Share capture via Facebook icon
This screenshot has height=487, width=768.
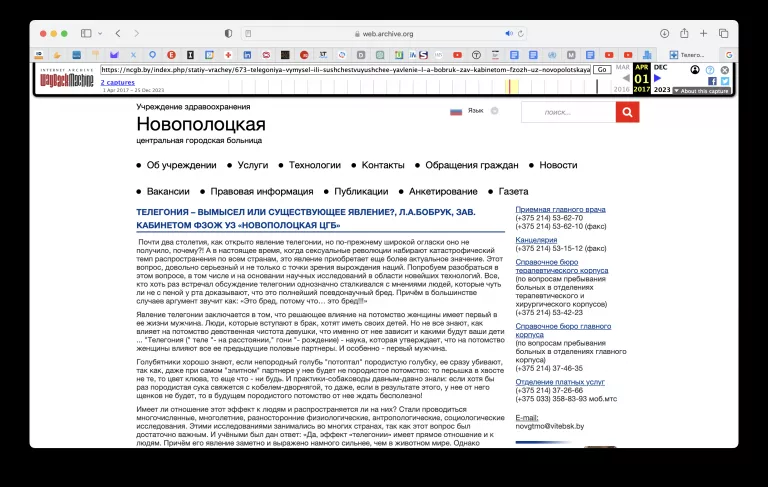712,81
